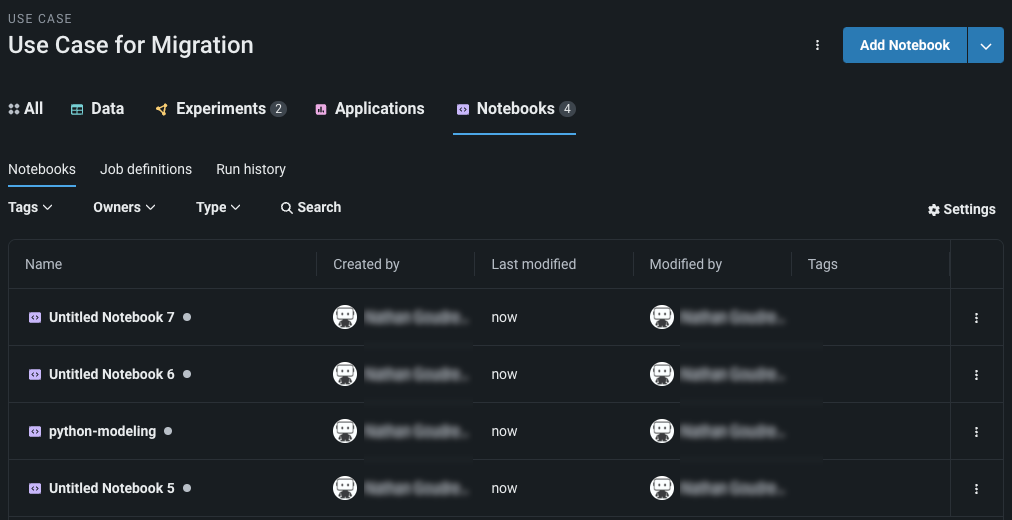This screenshot has height=520, width=1012.
Task: Open row actions for Untitled Notebook 6
Action: click(x=976, y=375)
